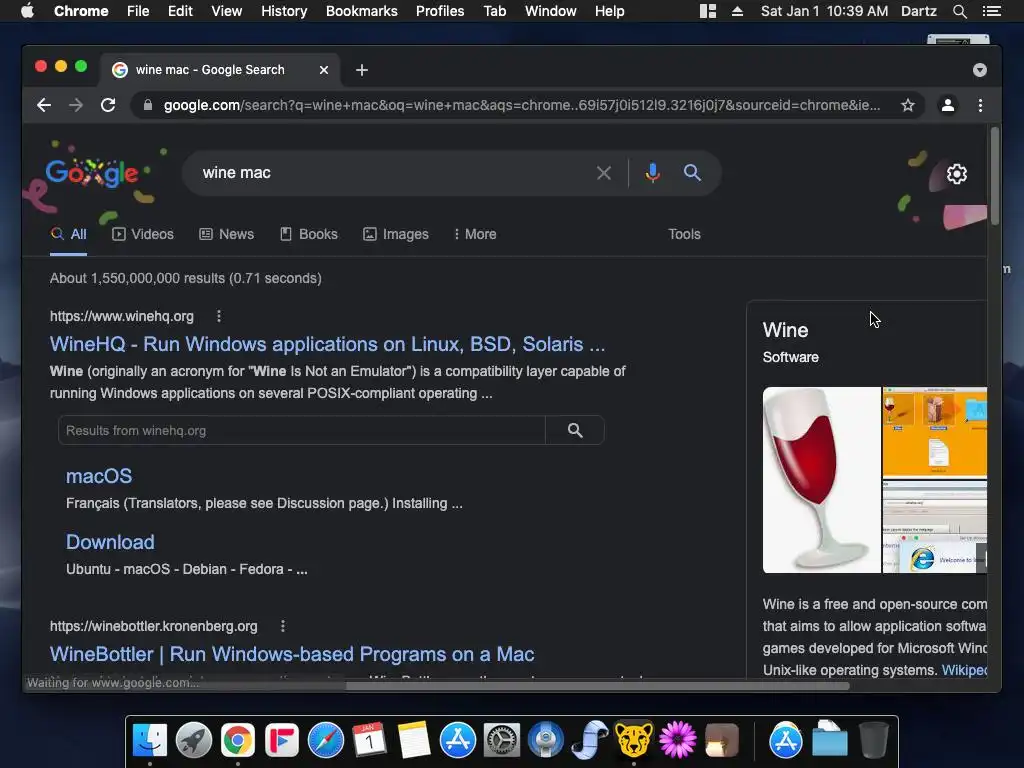Click the date and time in menu bar
The height and width of the screenshot is (768, 1024).
pos(824,11)
